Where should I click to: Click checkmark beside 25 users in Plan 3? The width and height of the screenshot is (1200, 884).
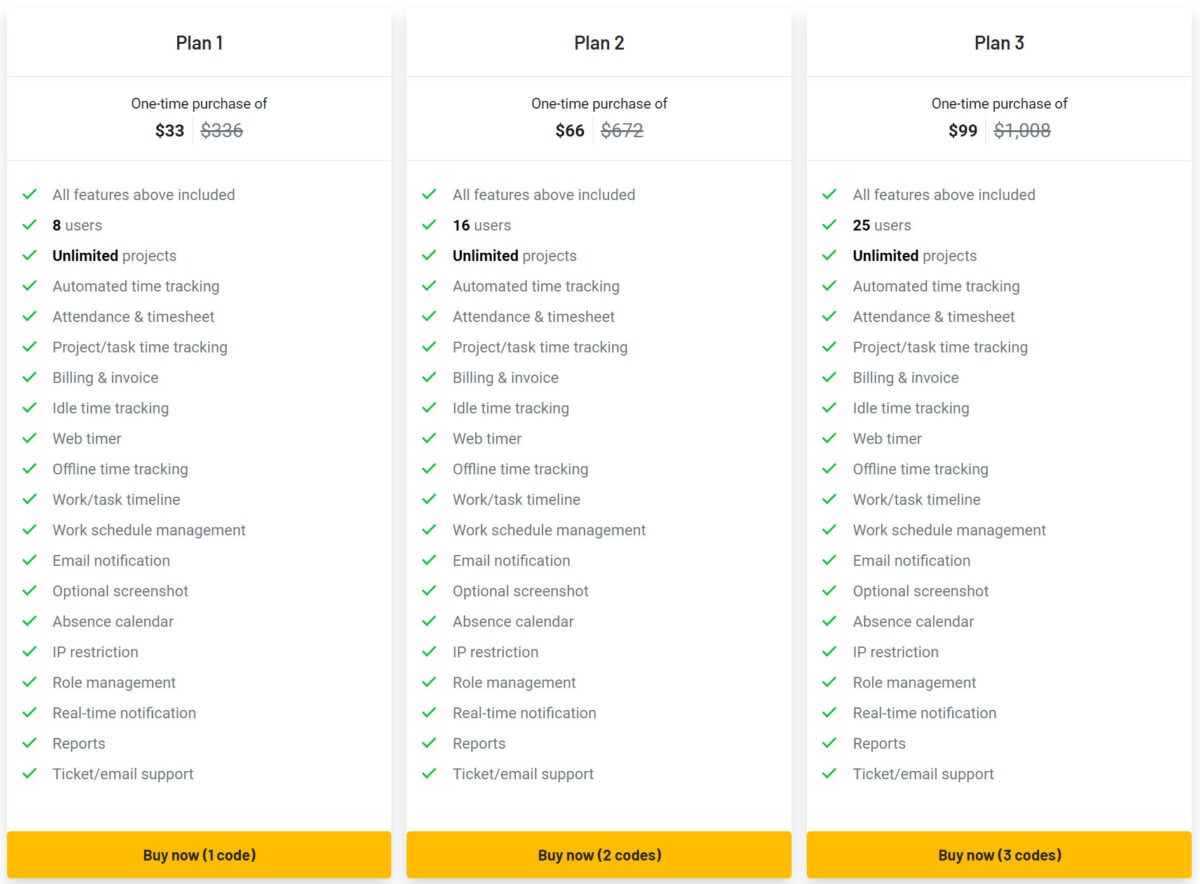830,225
